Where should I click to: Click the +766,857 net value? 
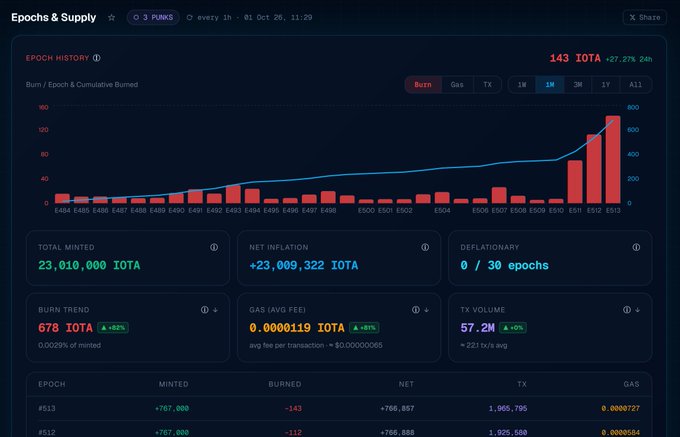(x=397, y=408)
